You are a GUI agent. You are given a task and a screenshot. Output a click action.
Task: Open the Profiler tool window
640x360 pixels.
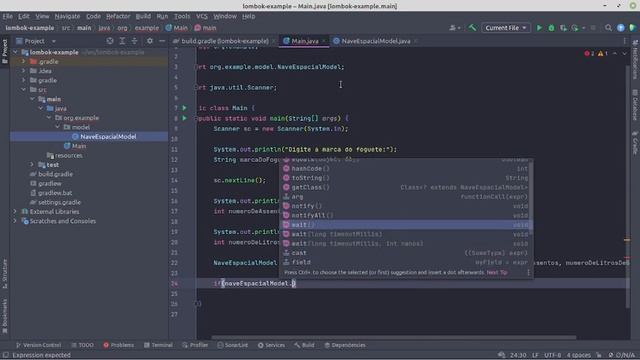click(195, 345)
